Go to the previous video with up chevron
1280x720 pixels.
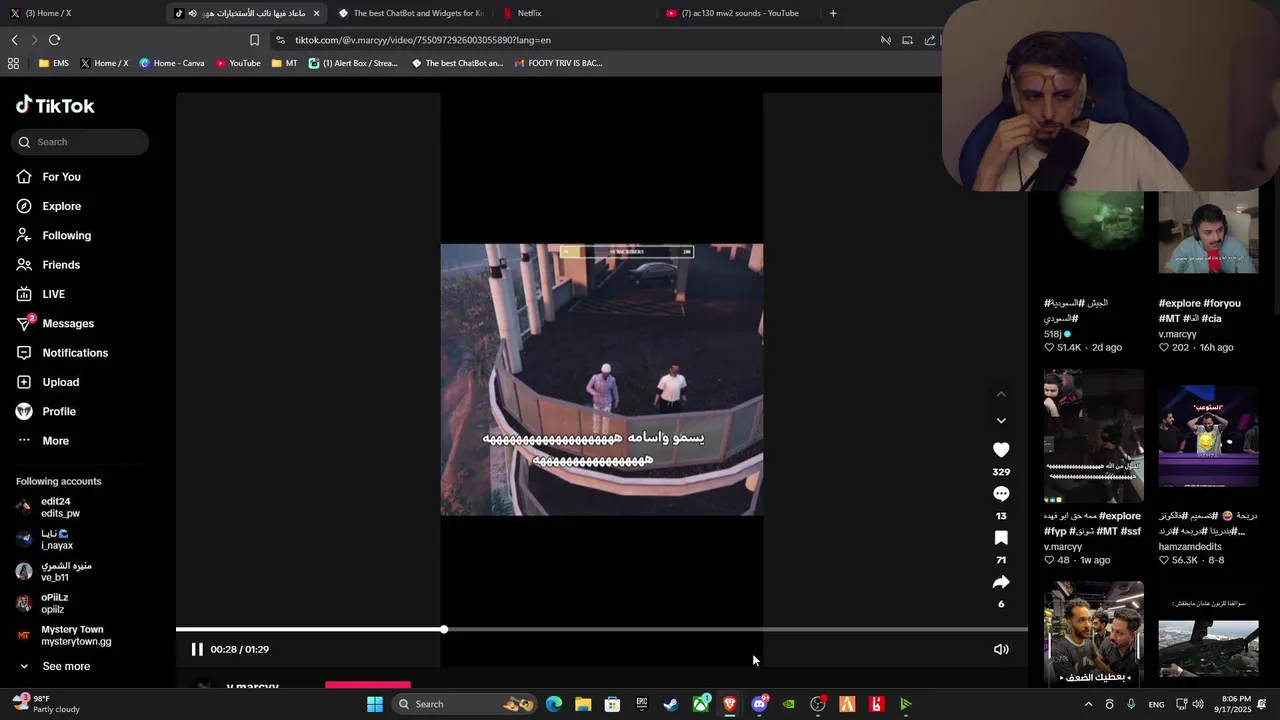click(1001, 395)
